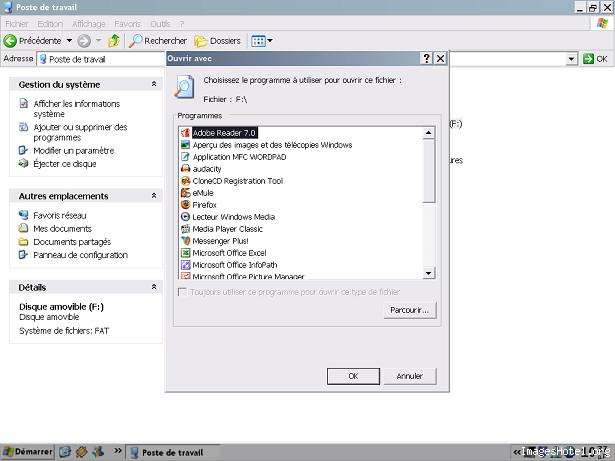615x461 pixels.
Task: Click the green OK go arrow by address bar
Action: [588, 59]
